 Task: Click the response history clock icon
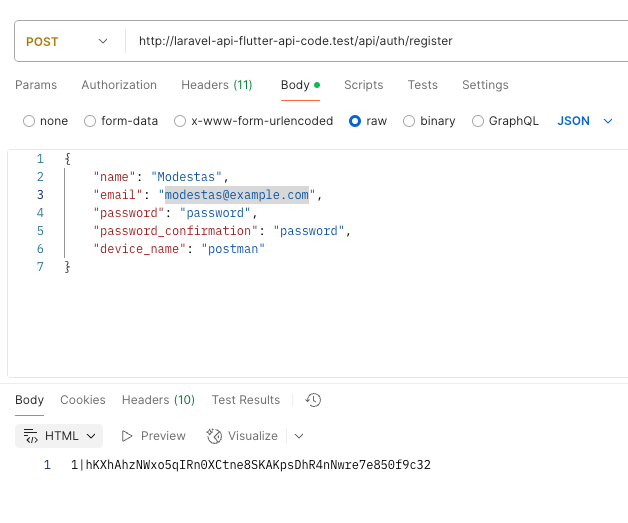pyautogui.click(x=313, y=400)
